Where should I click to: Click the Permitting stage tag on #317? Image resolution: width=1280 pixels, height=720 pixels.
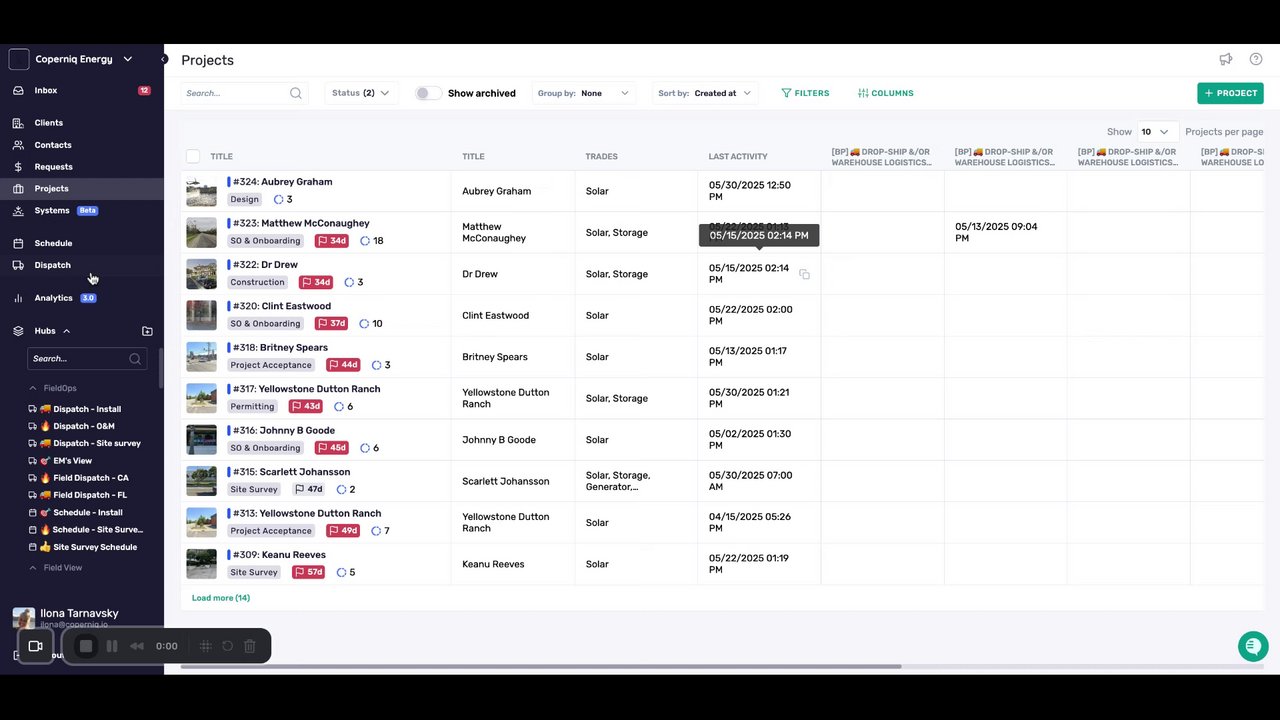[252, 406]
